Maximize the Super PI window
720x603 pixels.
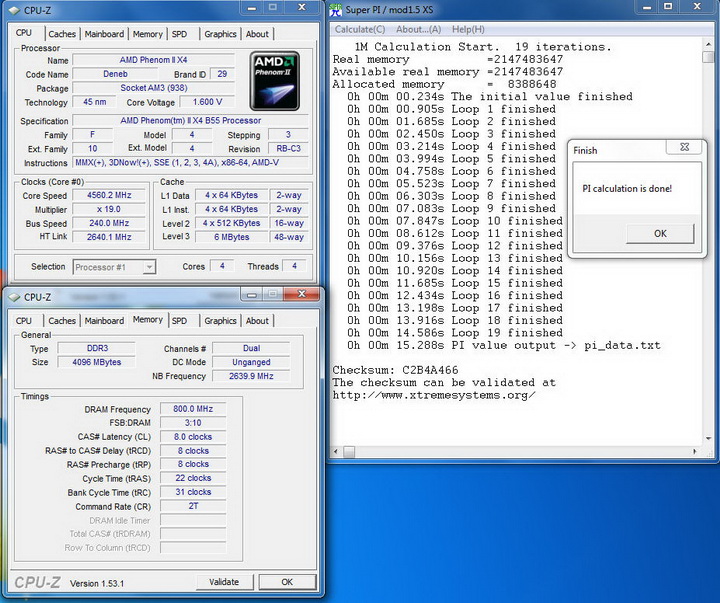point(669,7)
